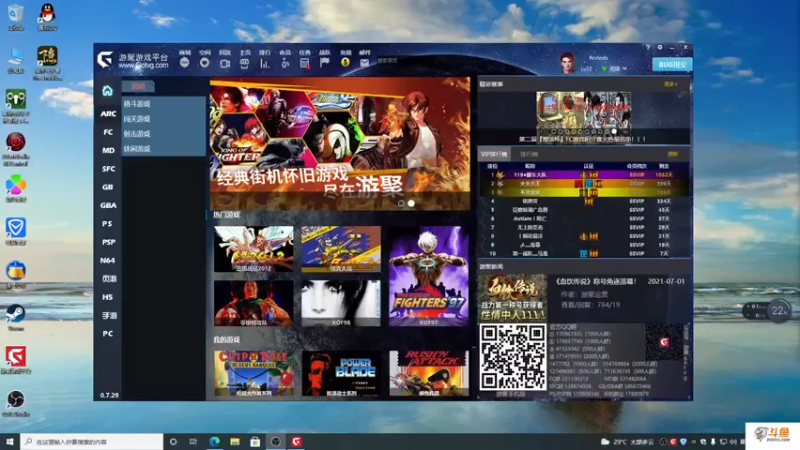Viewport: 800px width, 450px height.
Task: Open the 三国战纪2012 game thumbnail
Action: tap(254, 249)
